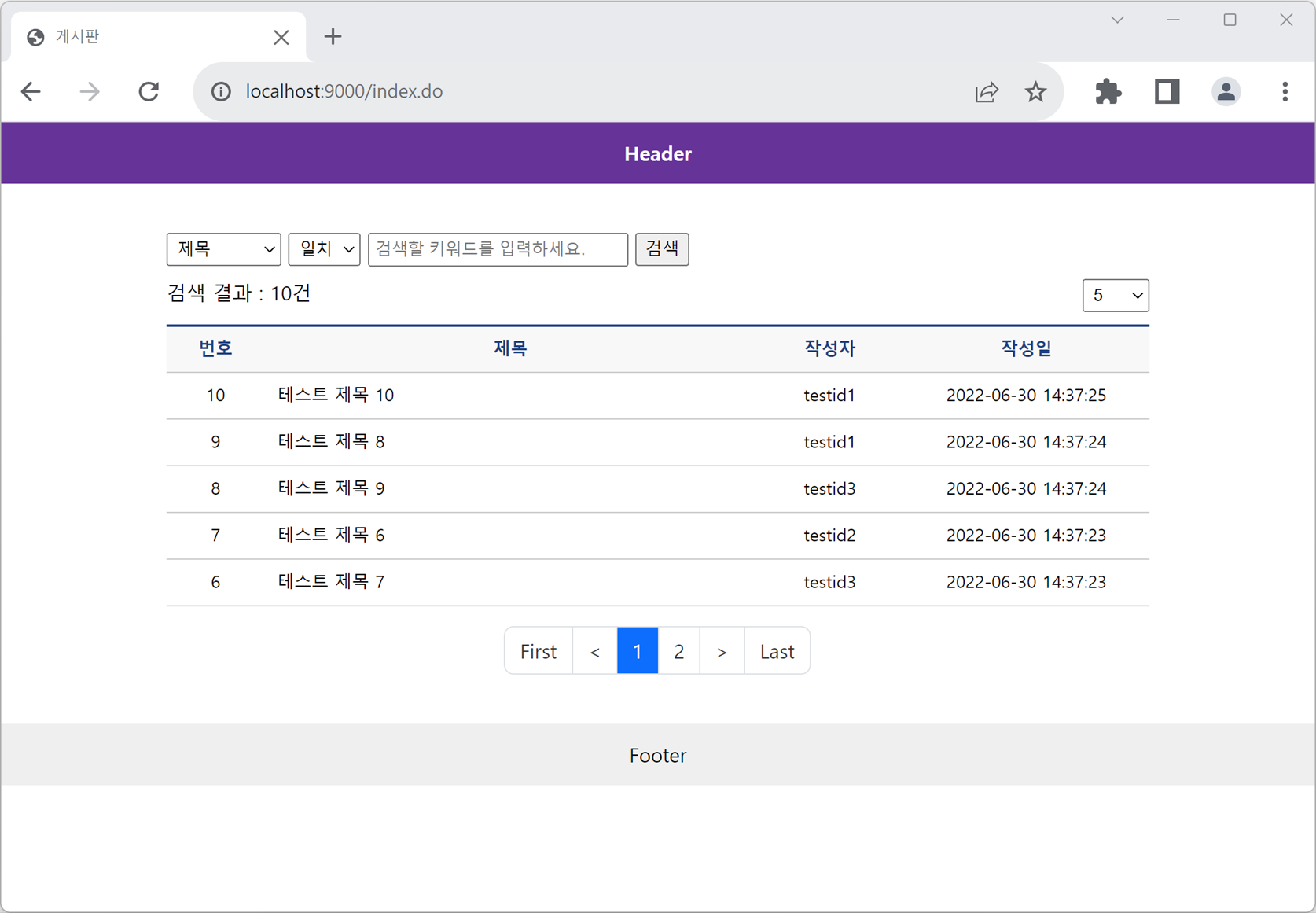Click author testid2 in row 7
Viewport: 1316px width, 913px height.
tap(829, 535)
